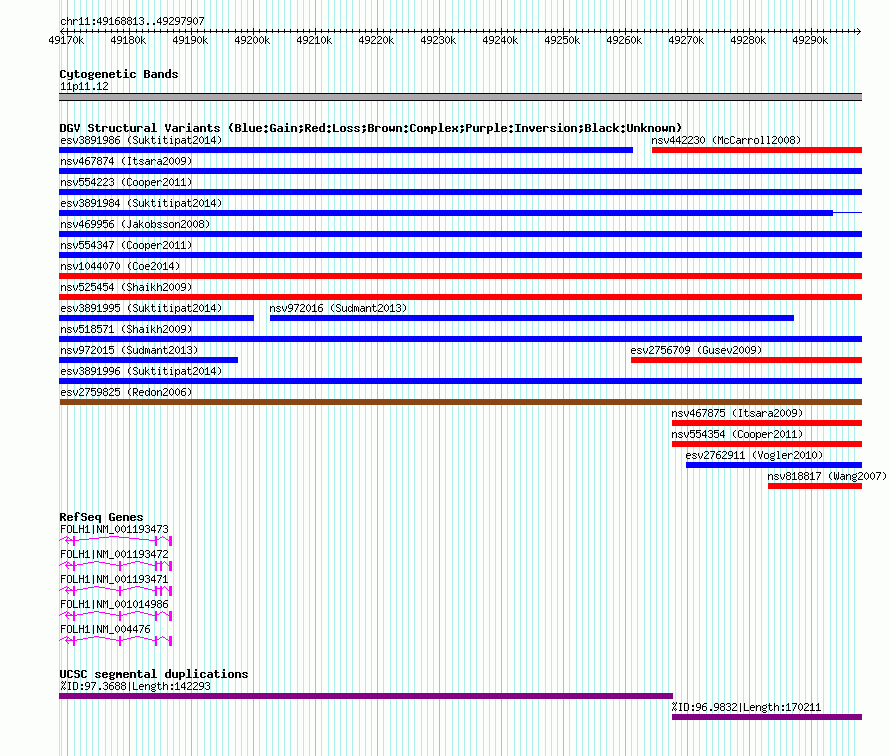Click the 49200k ruler tick label
The width and height of the screenshot is (890, 756).
point(252,41)
